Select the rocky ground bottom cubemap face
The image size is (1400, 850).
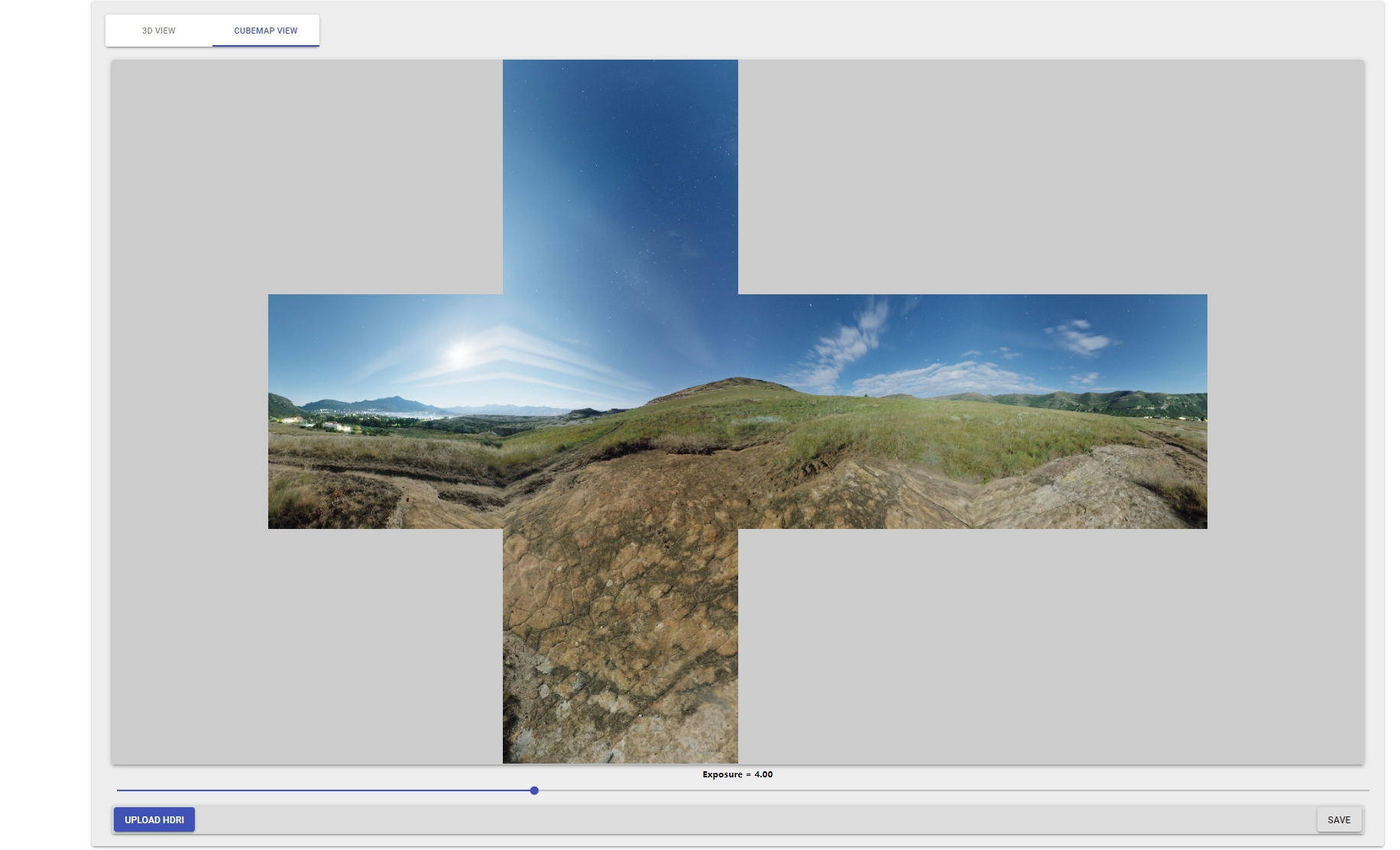620,646
